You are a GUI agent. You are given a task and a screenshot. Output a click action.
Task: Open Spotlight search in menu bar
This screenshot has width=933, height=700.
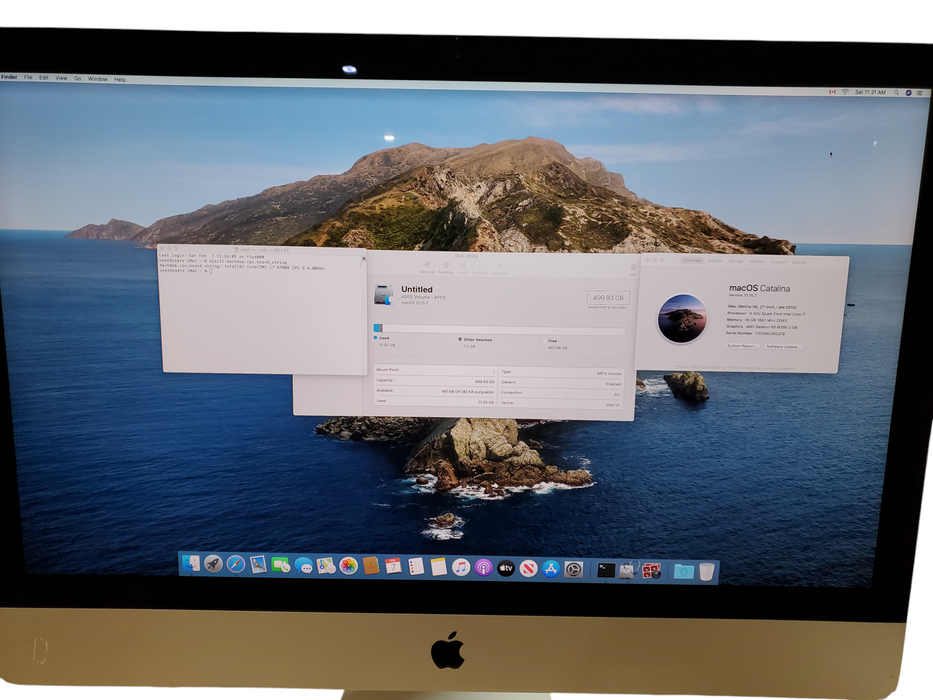coord(896,92)
